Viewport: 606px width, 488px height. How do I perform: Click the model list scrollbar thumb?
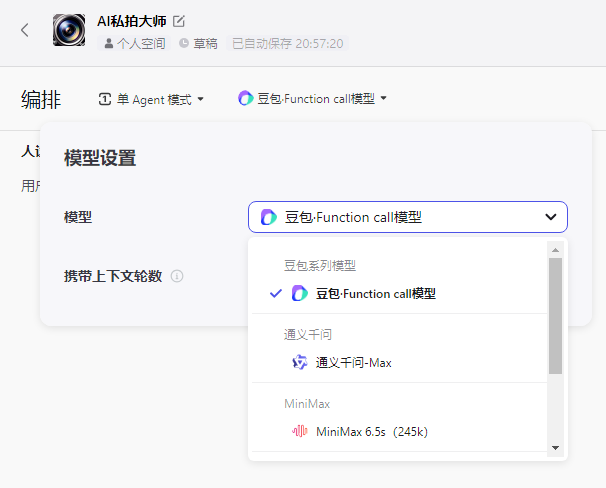click(555, 316)
